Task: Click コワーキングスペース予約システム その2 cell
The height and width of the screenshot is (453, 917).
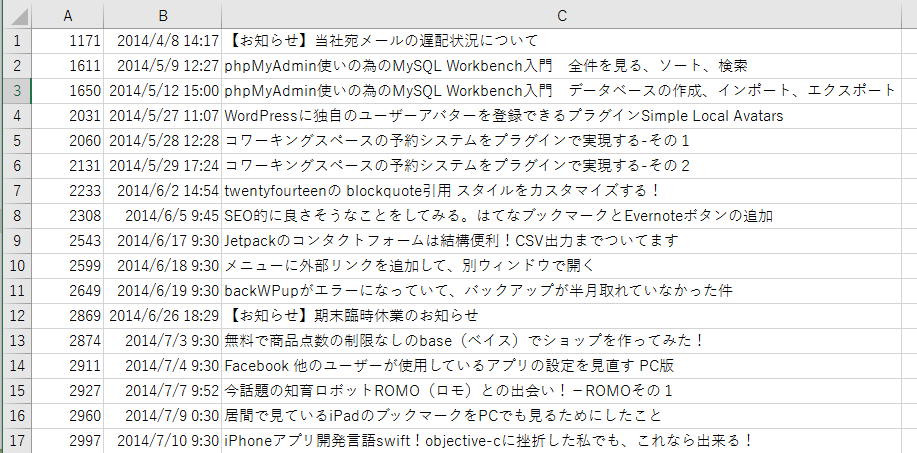Action: click(561, 166)
